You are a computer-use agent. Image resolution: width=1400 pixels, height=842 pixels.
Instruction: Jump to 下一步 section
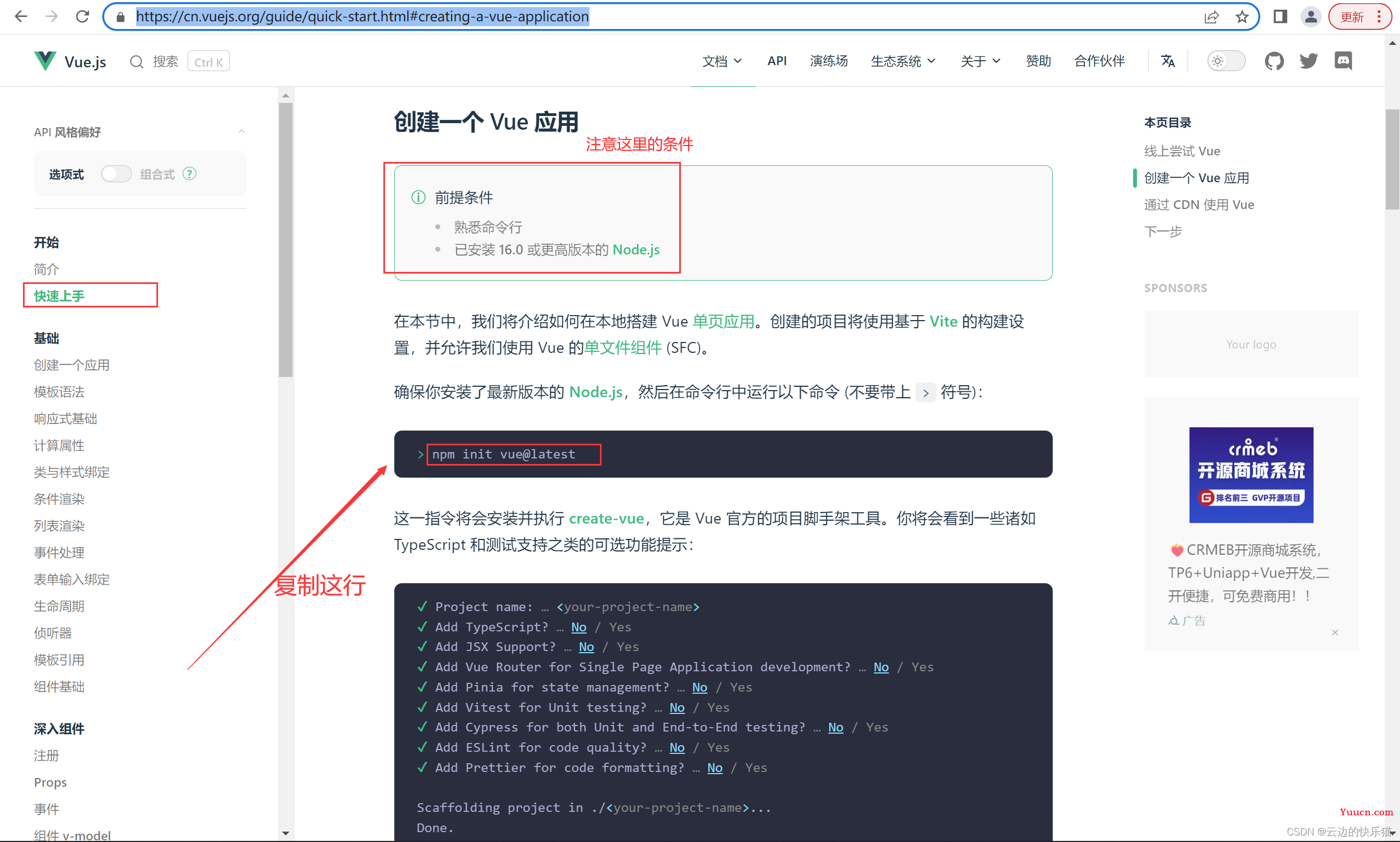click(x=1163, y=231)
